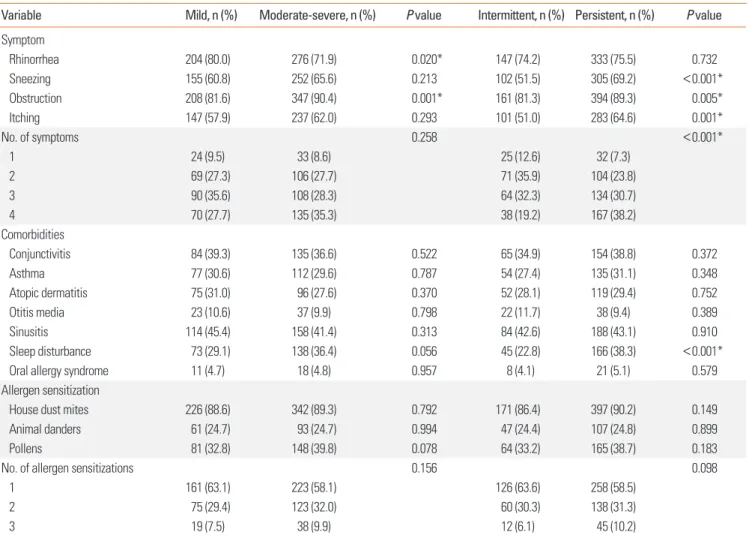Screen dimensions: 749x538
Task: Select the 'Otitis media' row label
Action: coord(37,312)
